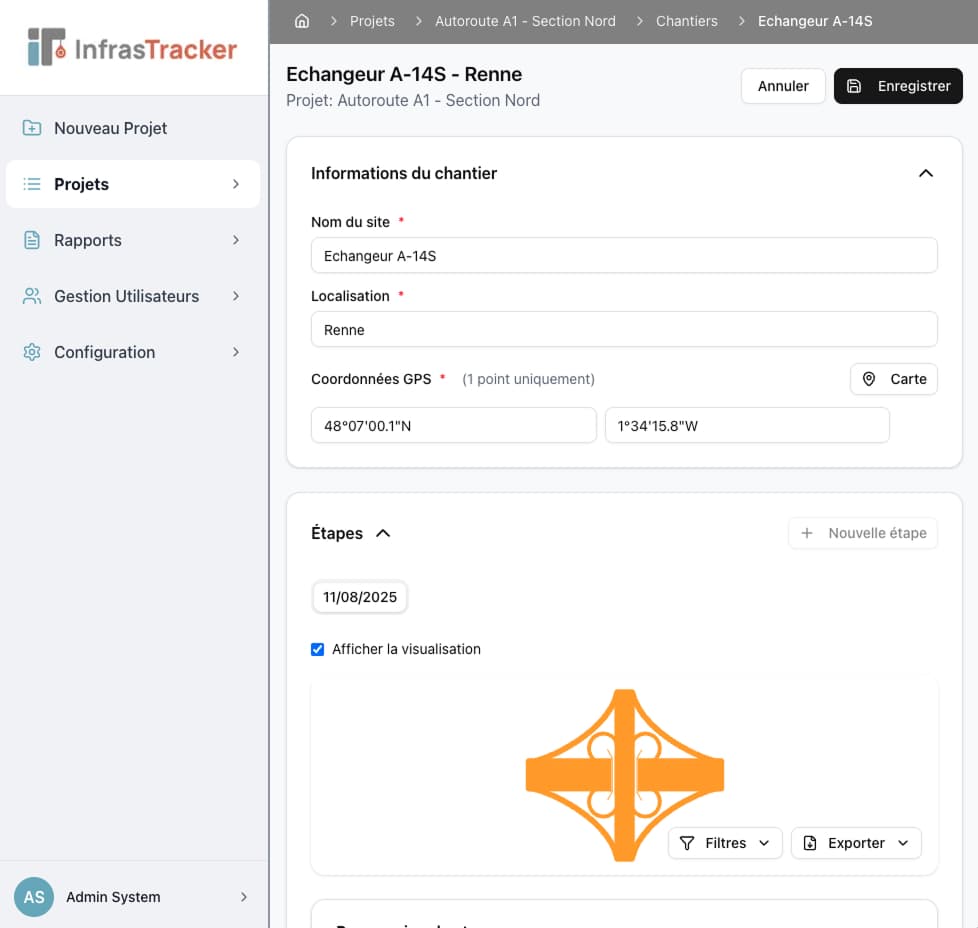Click the Gestion Utilisateurs people icon
This screenshot has height=928, width=978.
pos(31,296)
